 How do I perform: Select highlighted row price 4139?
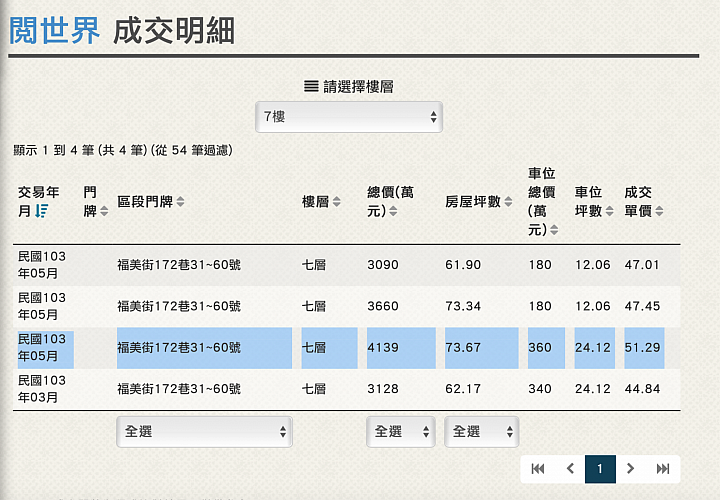pyautogui.click(x=382, y=348)
